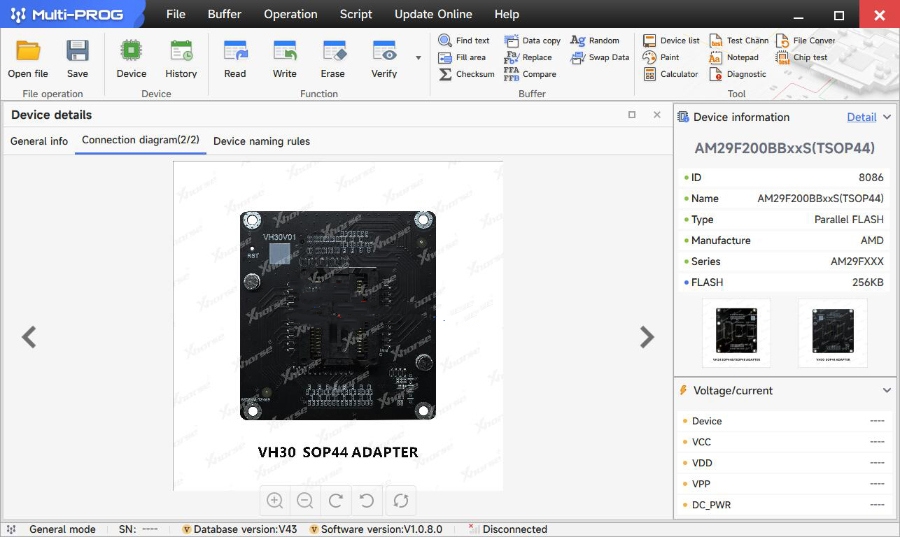This screenshot has height=537, width=900.
Task: Open the Notepad tool
Action: pyautogui.click(x=734, y=57)
